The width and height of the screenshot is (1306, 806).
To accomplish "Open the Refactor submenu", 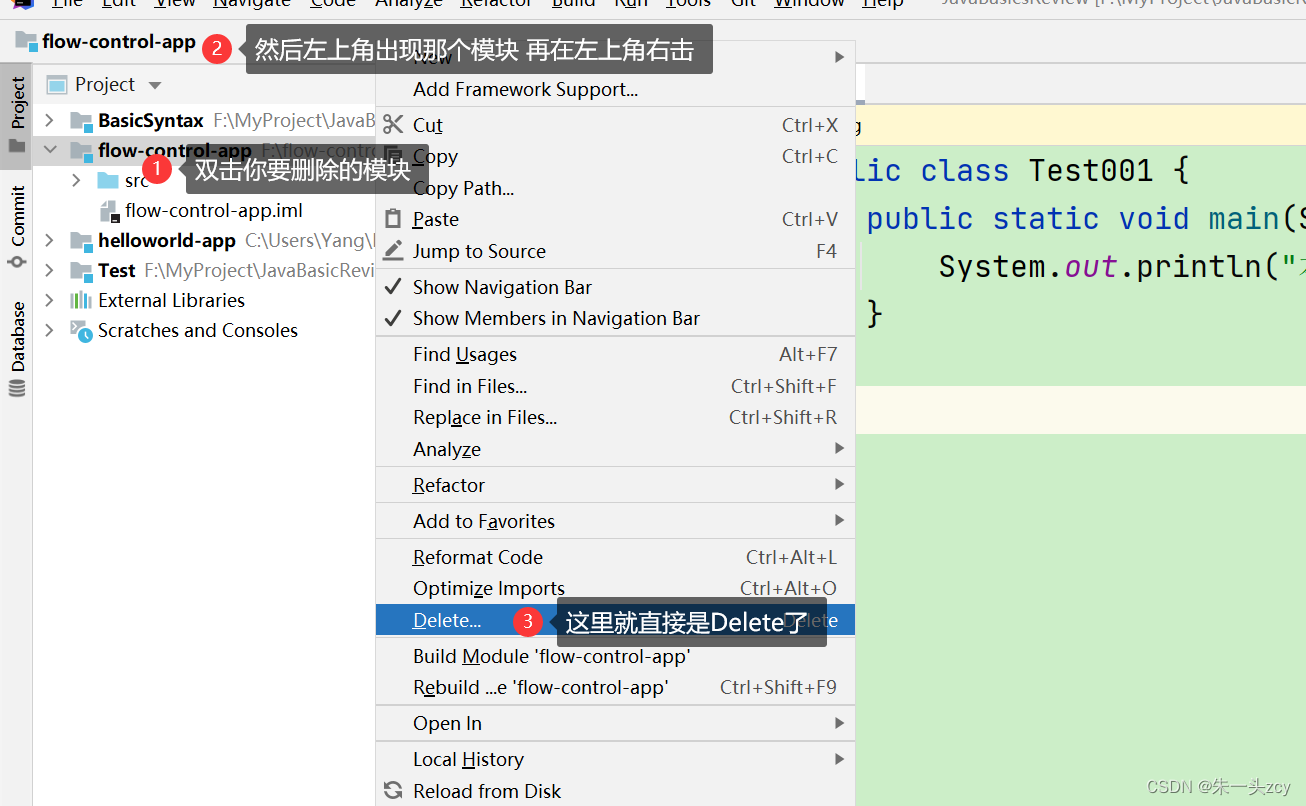I will [615, 485].
